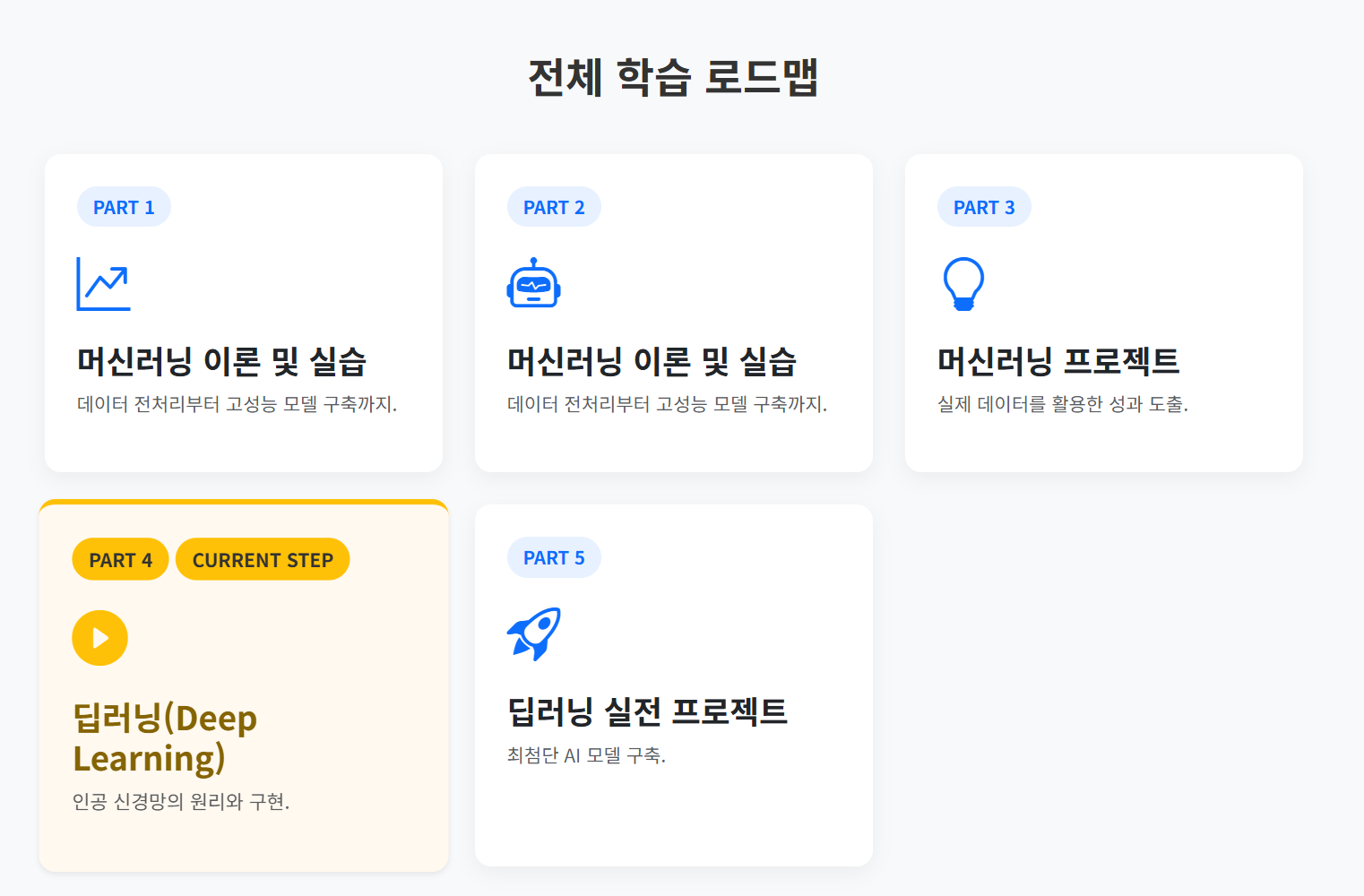Click the rocket icon on PART 5
The height and width of the screenshot is (896, 1364).
tap(533, 633)
